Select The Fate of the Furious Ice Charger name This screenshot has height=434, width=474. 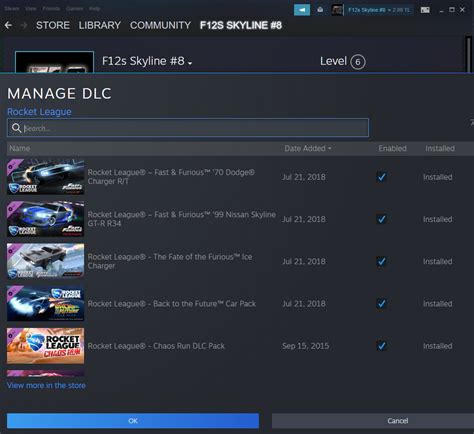[x=170, y=261]
